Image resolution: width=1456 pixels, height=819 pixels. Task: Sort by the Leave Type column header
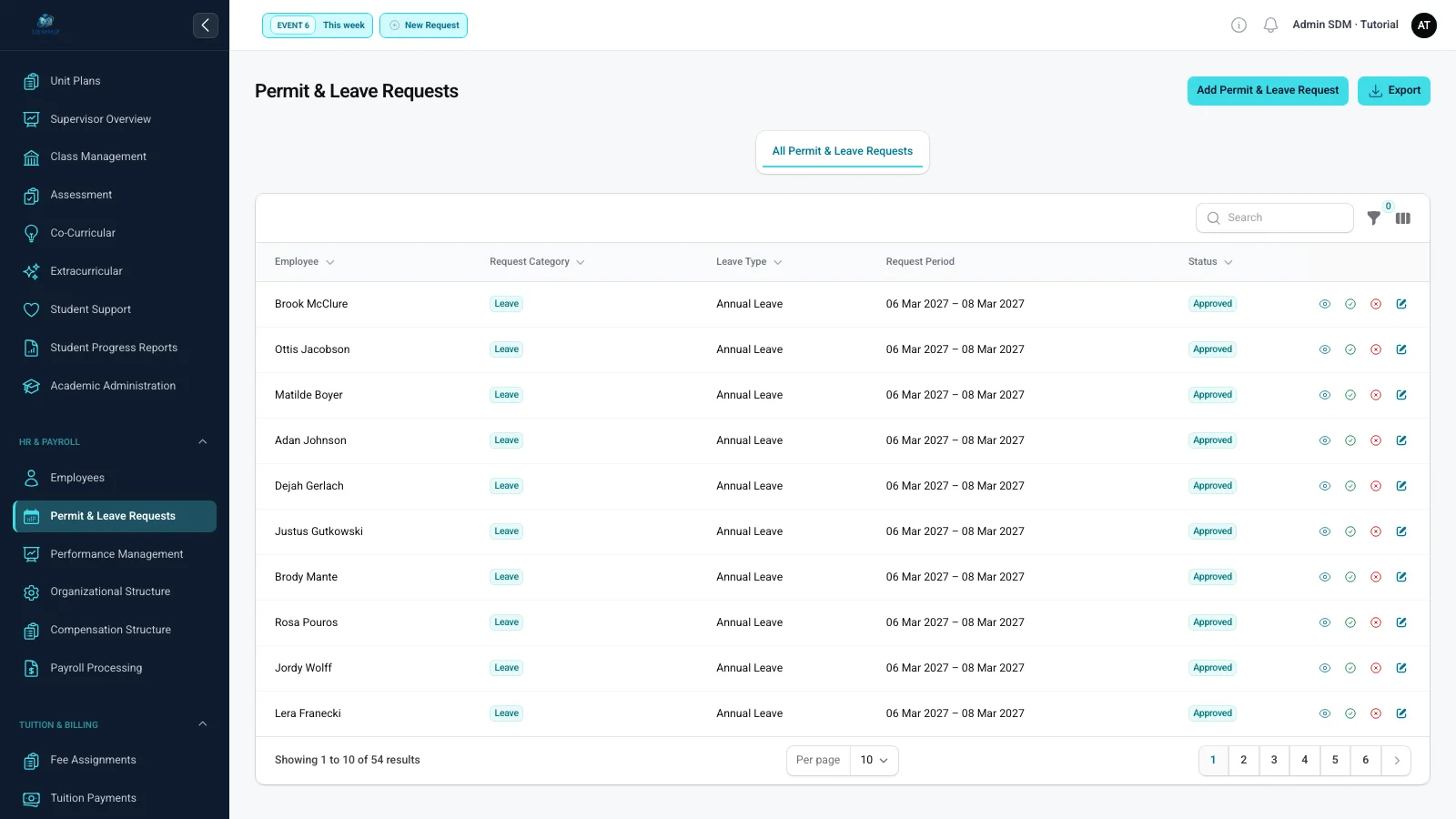point(749,262)
